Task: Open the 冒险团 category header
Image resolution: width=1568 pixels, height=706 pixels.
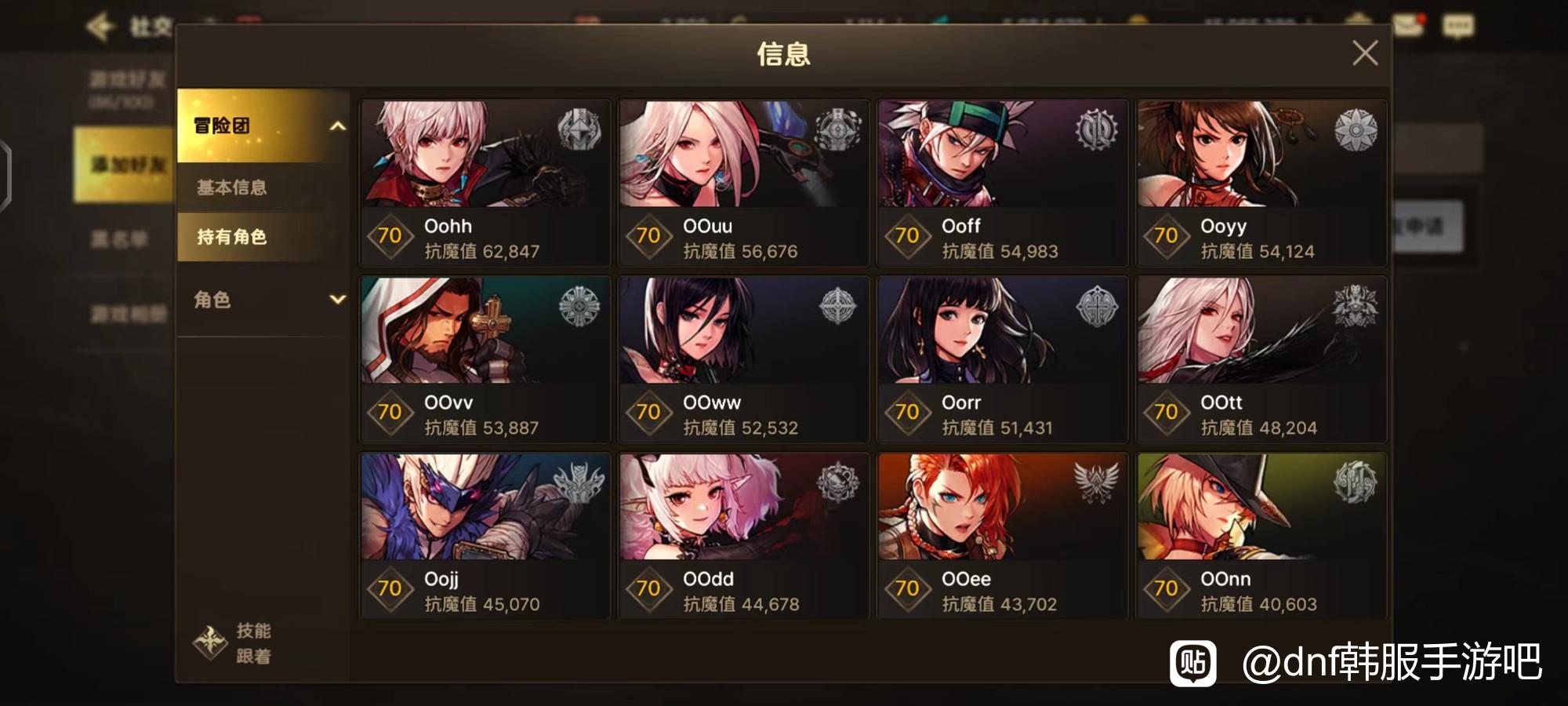Action: tap(263, 126)
